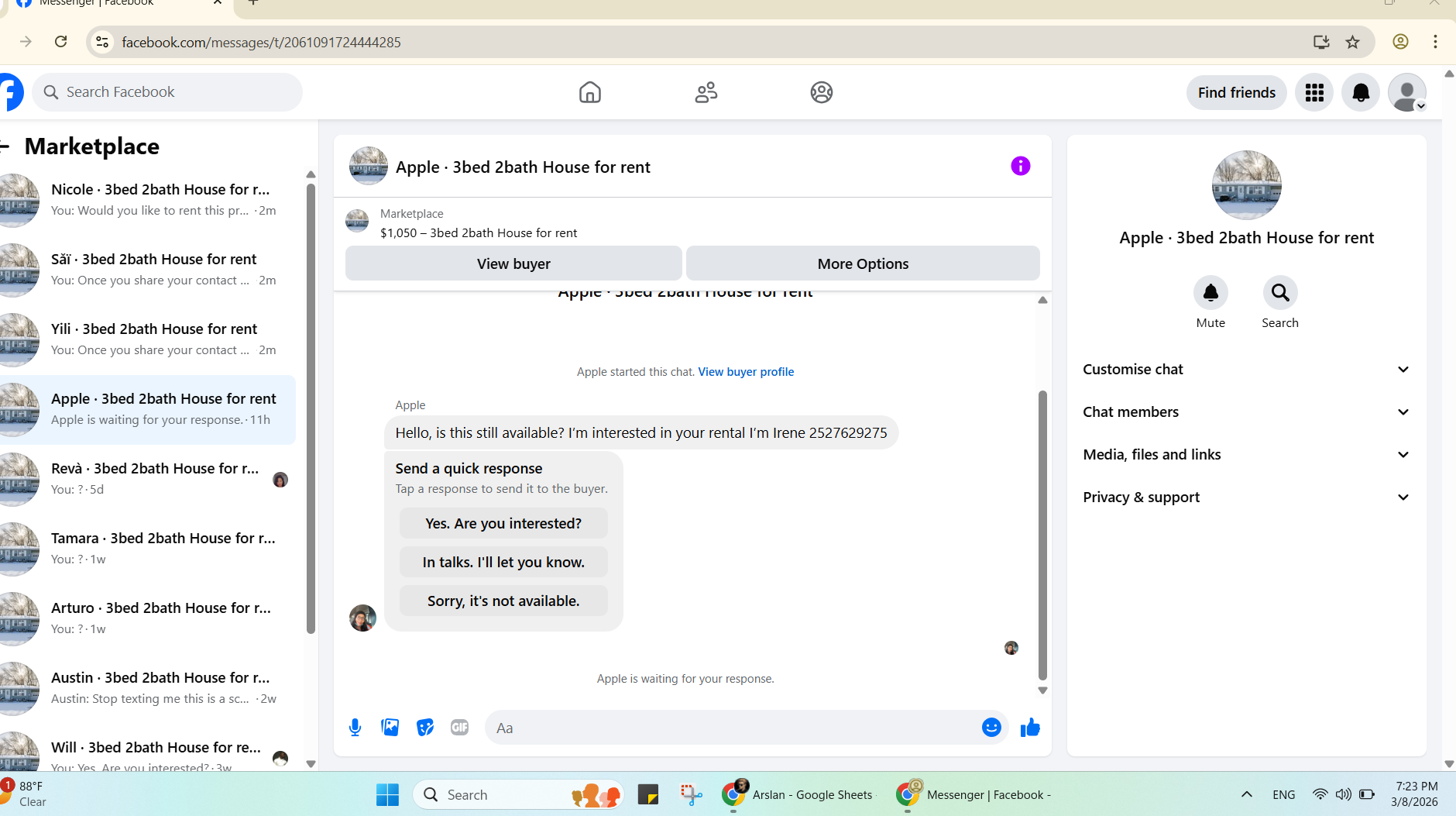Viewport: 1456px width, 816px height.
Task: Click the ENG language indicator
Action: coord(1283,794)
